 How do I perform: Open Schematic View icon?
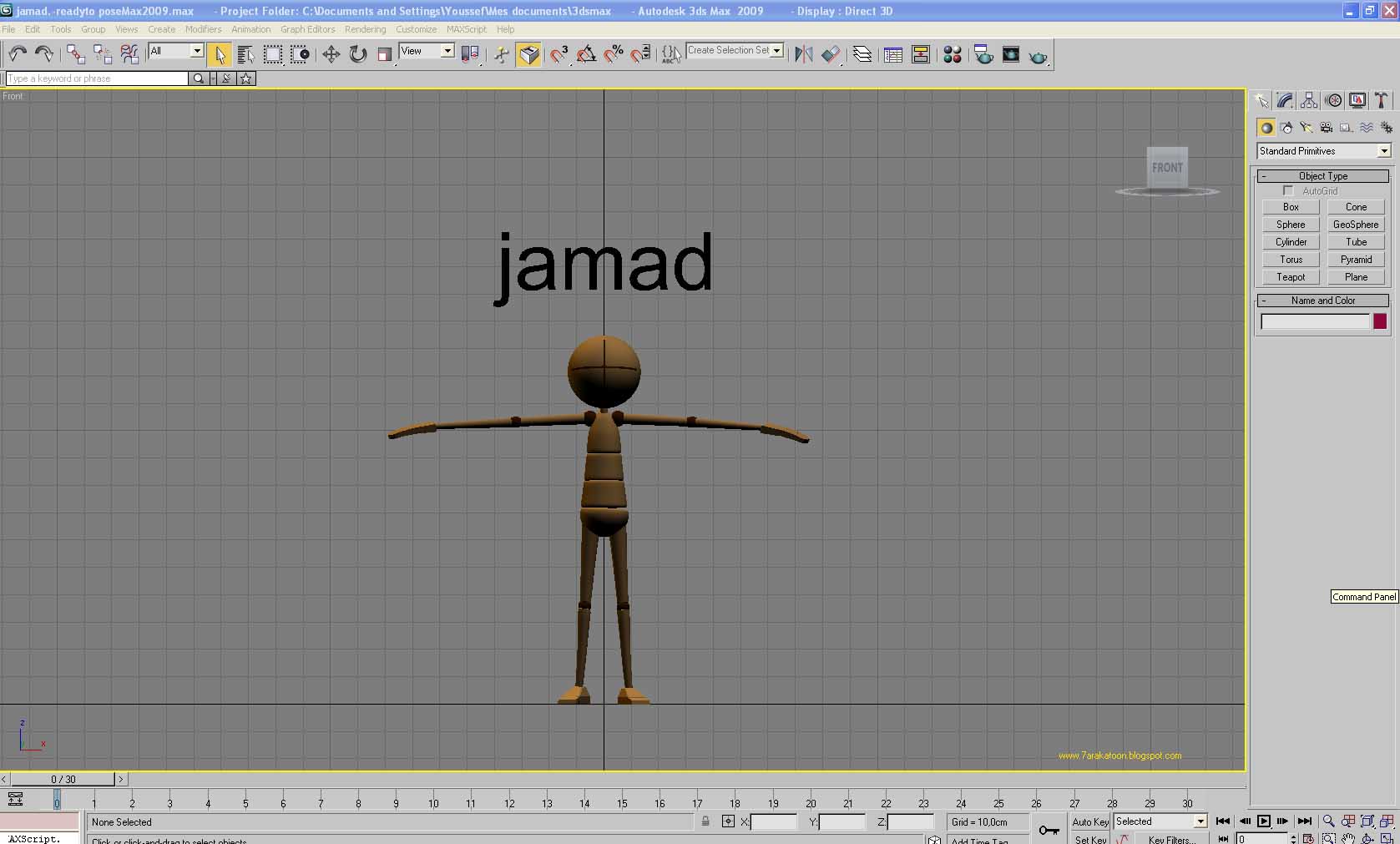[921, 54]
